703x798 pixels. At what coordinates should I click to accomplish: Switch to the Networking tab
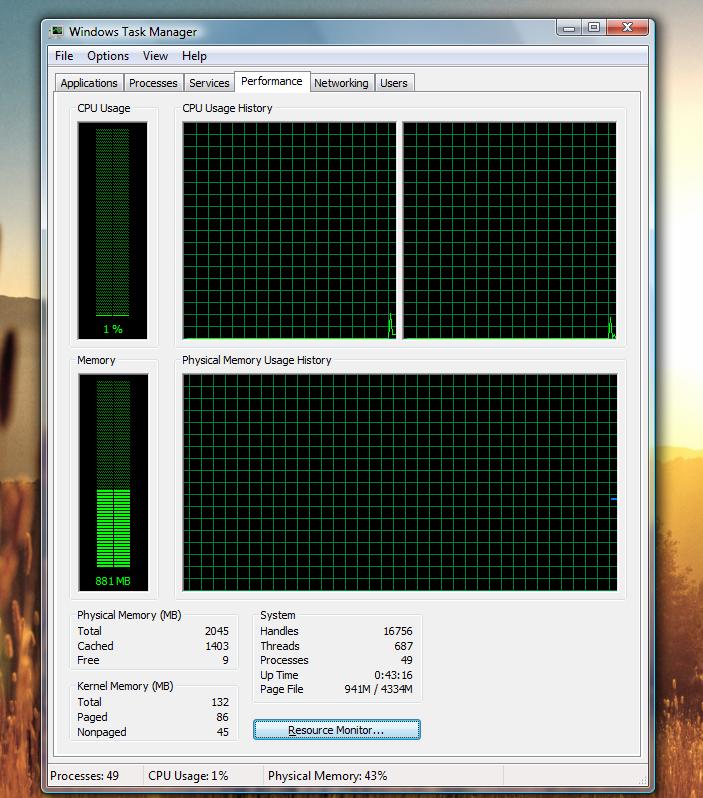click(341, 83)
